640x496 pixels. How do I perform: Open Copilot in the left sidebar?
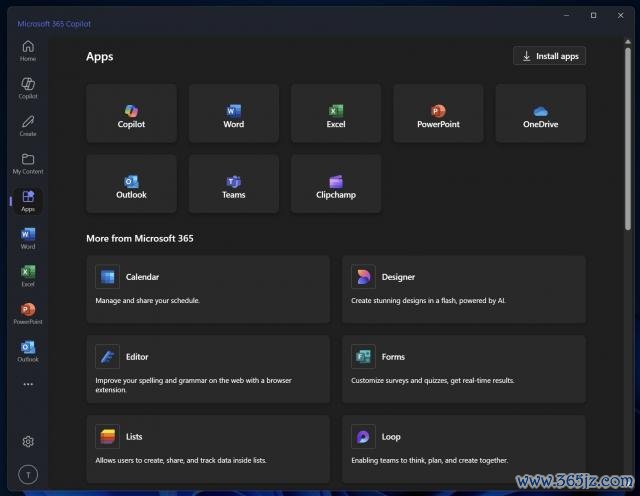(x=28, y=88)
